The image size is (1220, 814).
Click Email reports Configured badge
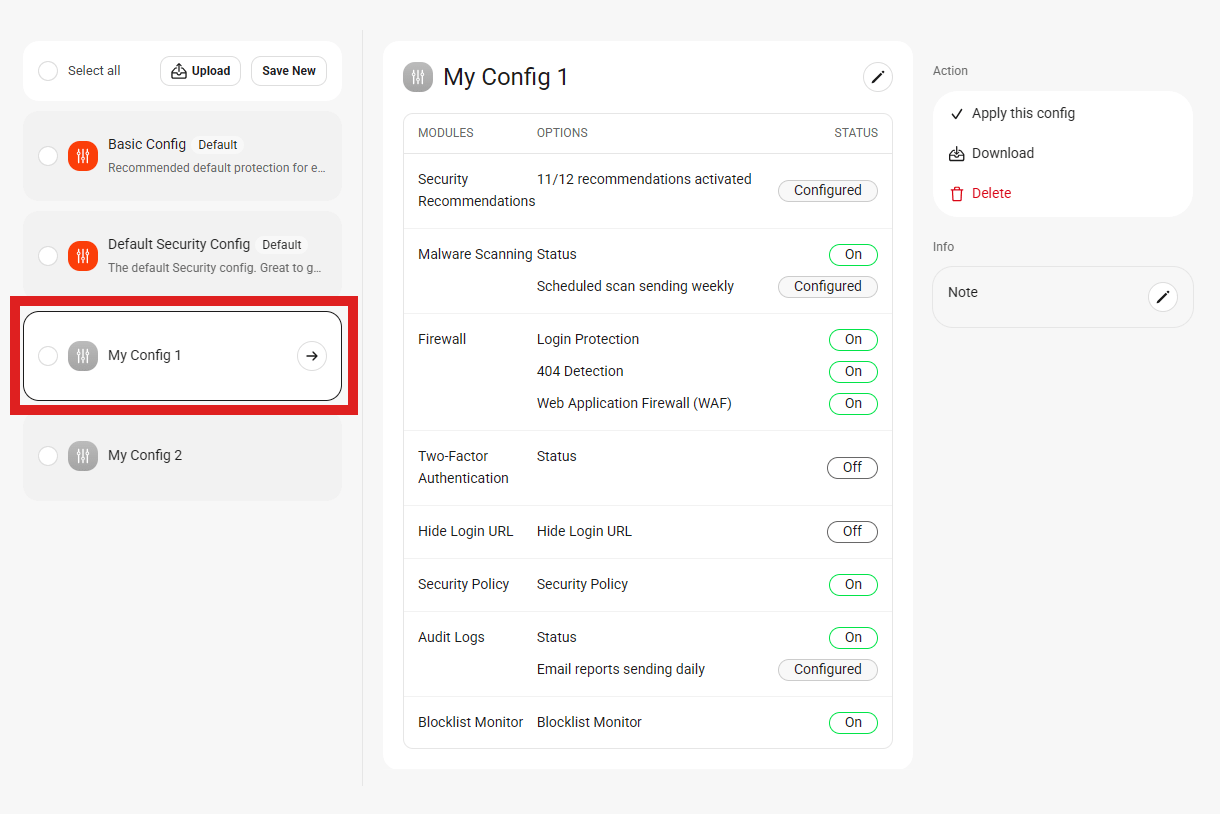(828, 670)
